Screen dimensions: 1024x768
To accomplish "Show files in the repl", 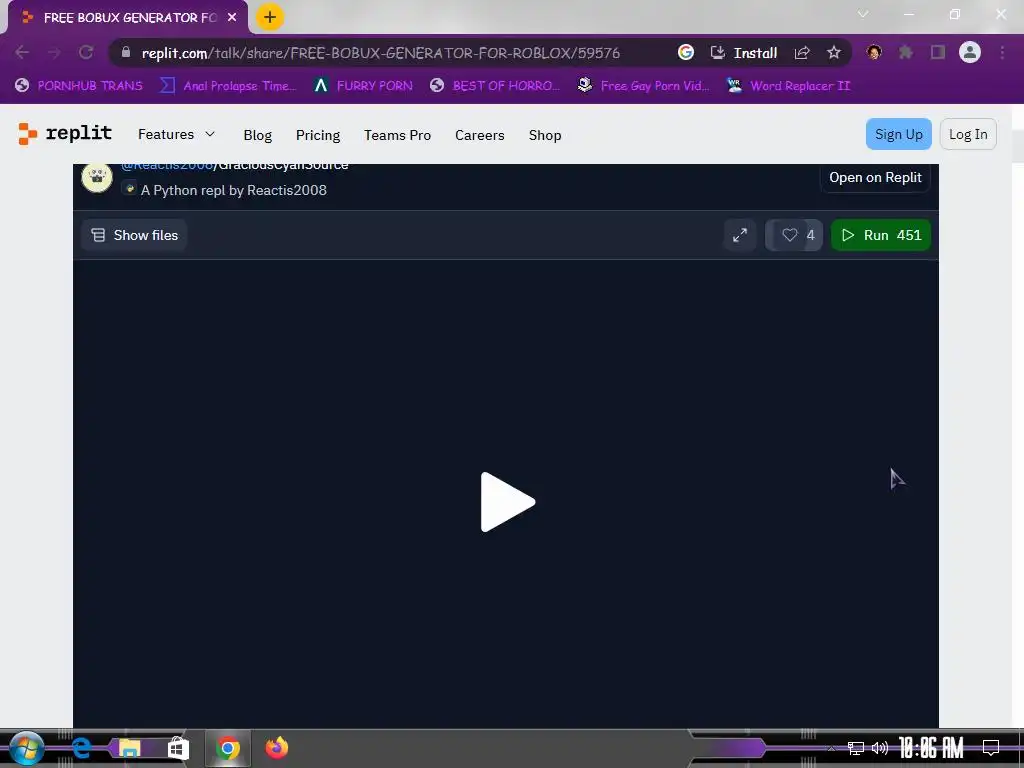I will 135,235.
